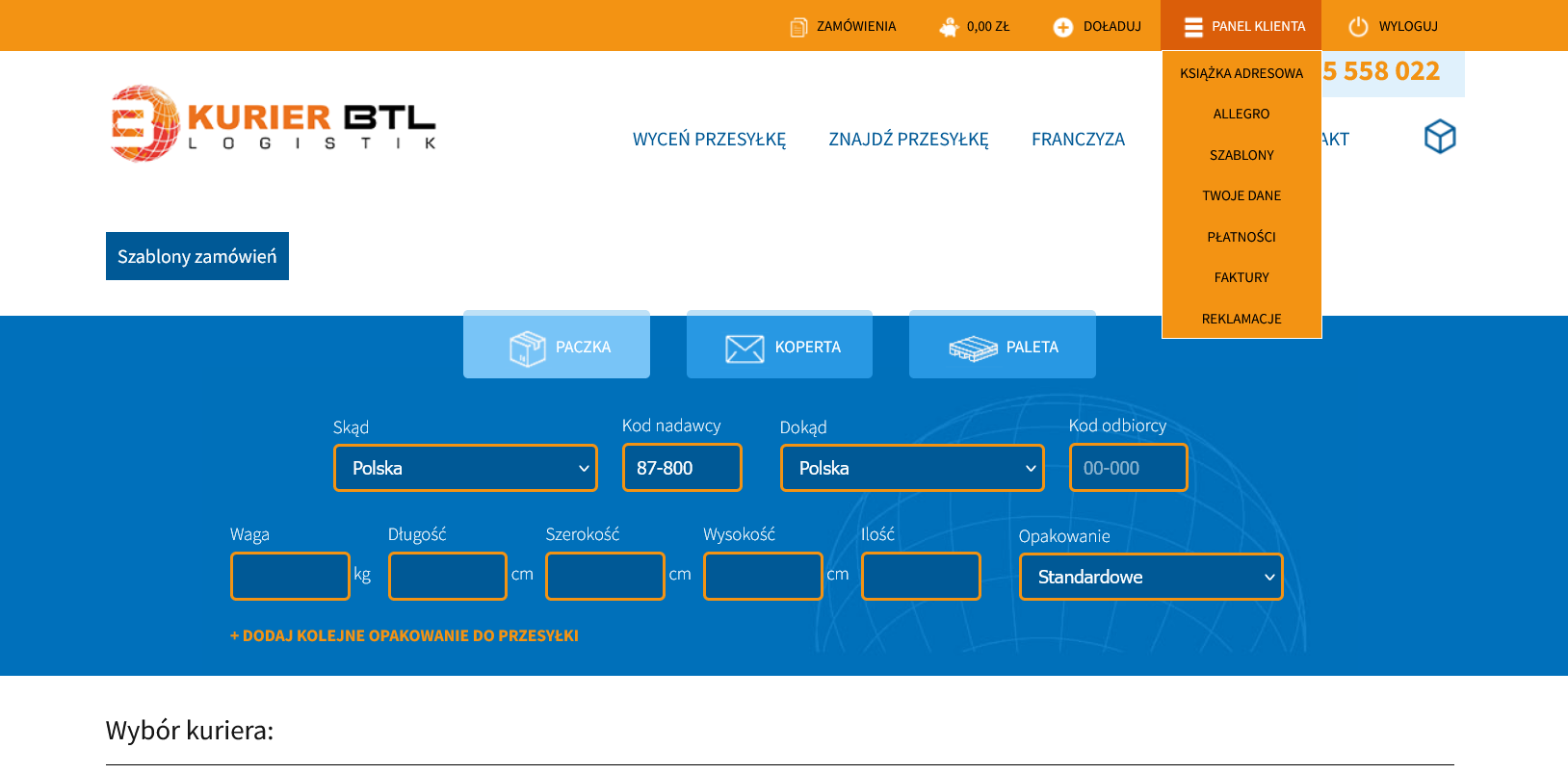The width and height of the screenshot is (1568, 774).
Task: Click the blue cube box icon
Action: tap(1439, 137)
